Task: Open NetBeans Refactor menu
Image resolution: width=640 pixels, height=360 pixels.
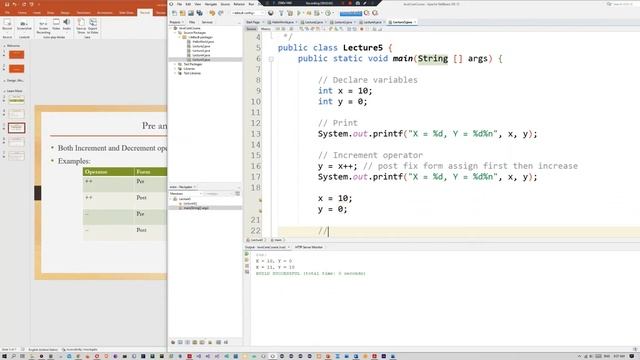Action: coord(239,4)
